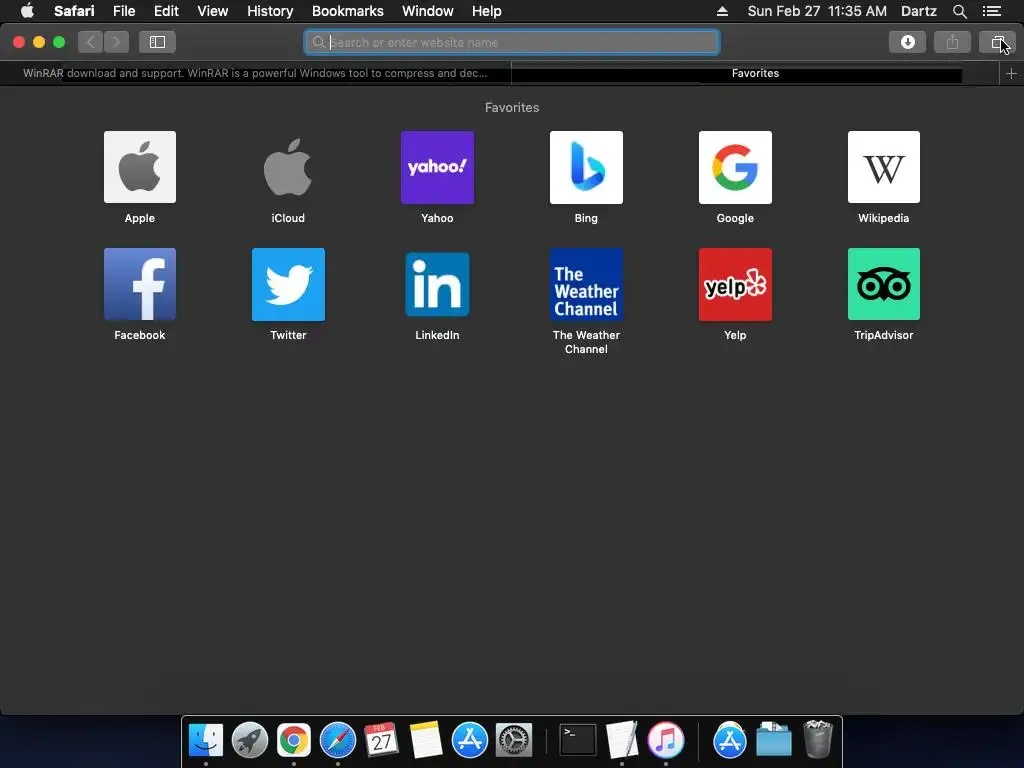
Task: Click the date and time in menu bar
Action: click(817, 11)
